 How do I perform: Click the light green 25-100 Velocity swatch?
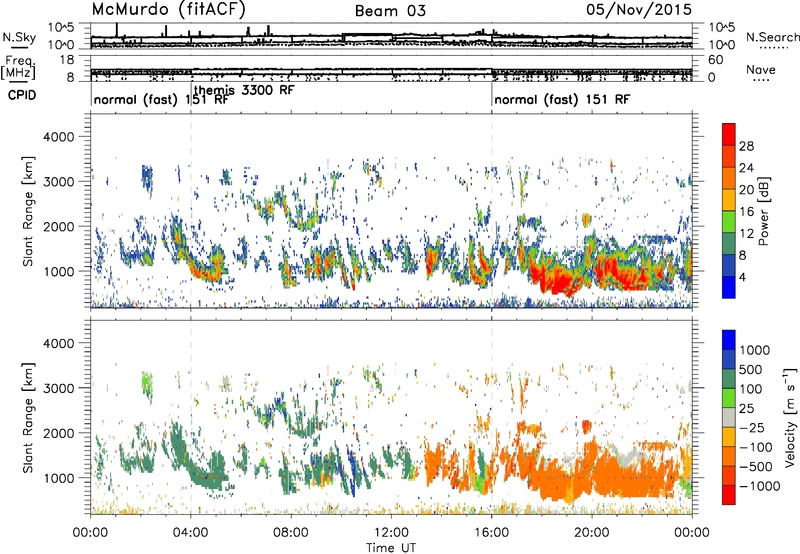coord(729,398)
